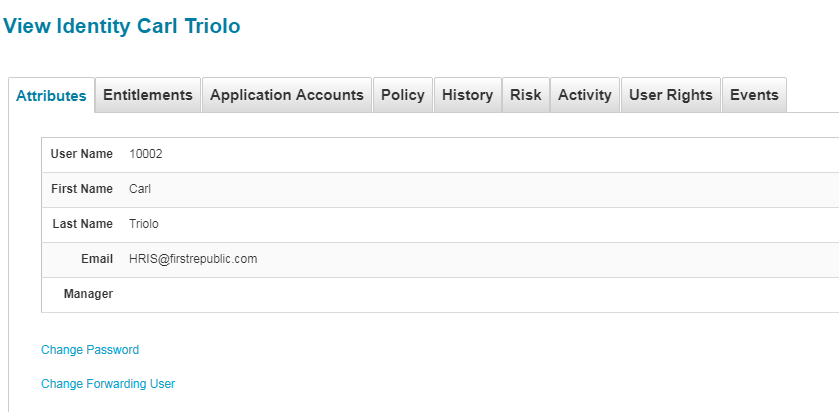Click the User Name row label

click(x=81, y=154)
